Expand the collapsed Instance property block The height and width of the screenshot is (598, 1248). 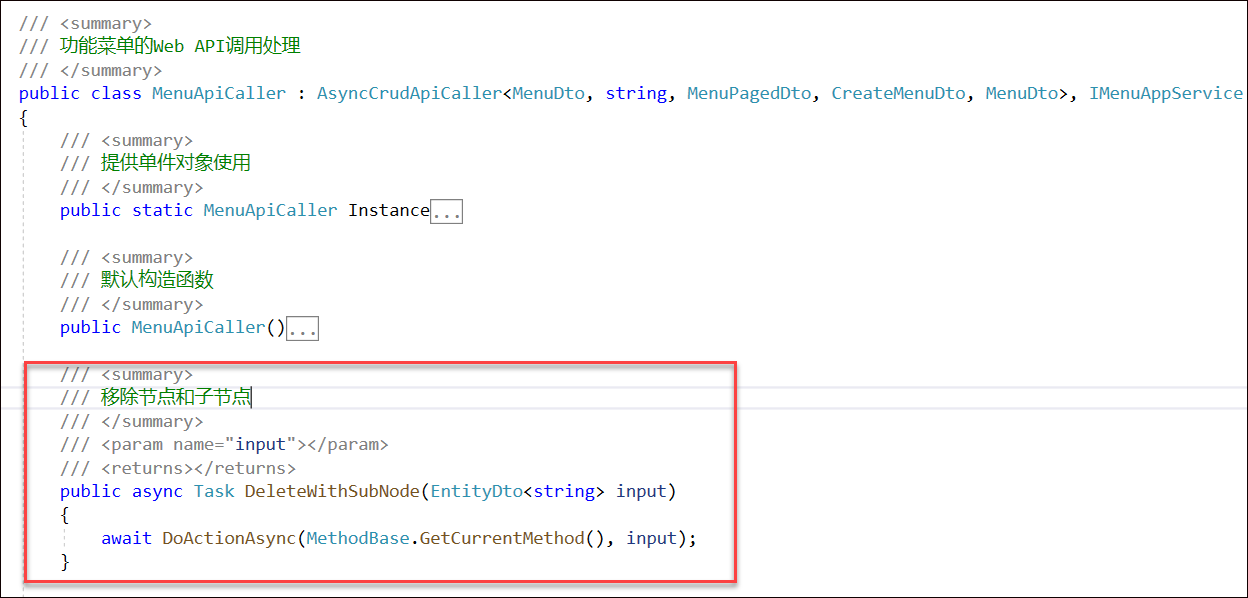coord(446,211)
